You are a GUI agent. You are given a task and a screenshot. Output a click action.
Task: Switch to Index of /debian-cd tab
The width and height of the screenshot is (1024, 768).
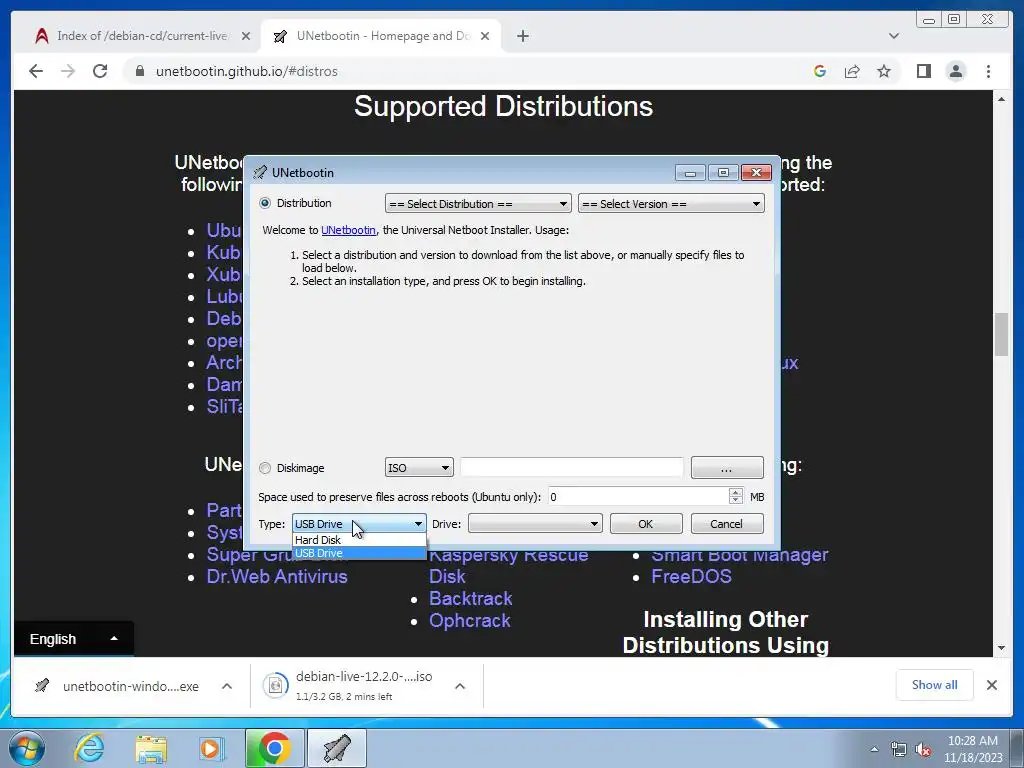(x=141, y=36)
